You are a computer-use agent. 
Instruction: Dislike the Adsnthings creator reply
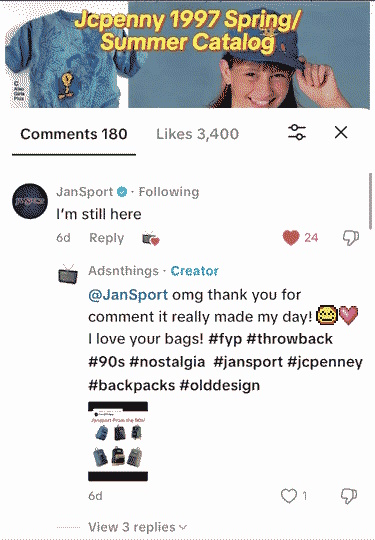349,496
